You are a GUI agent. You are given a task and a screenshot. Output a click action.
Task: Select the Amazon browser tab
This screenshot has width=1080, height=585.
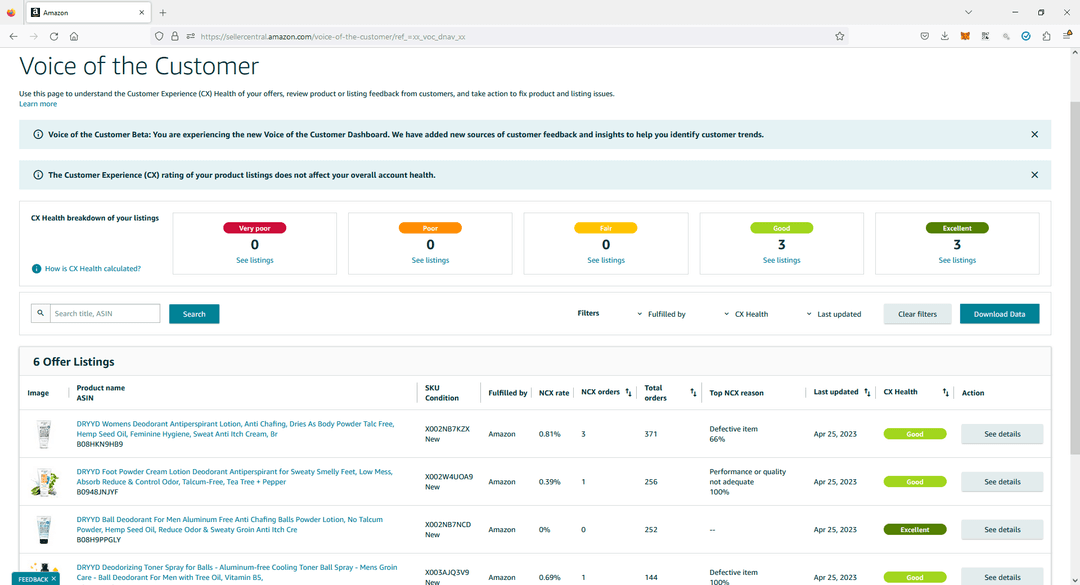(87, 12)
